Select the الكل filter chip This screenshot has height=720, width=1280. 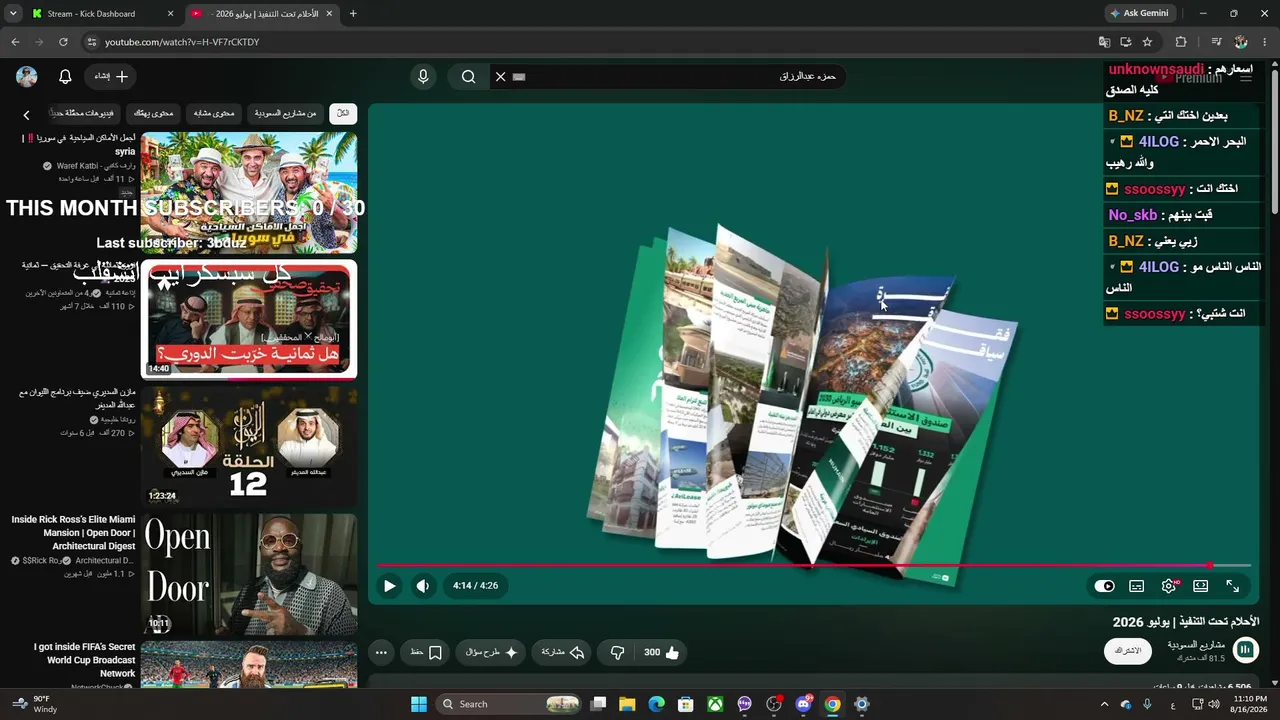click(x=343, y=113)
